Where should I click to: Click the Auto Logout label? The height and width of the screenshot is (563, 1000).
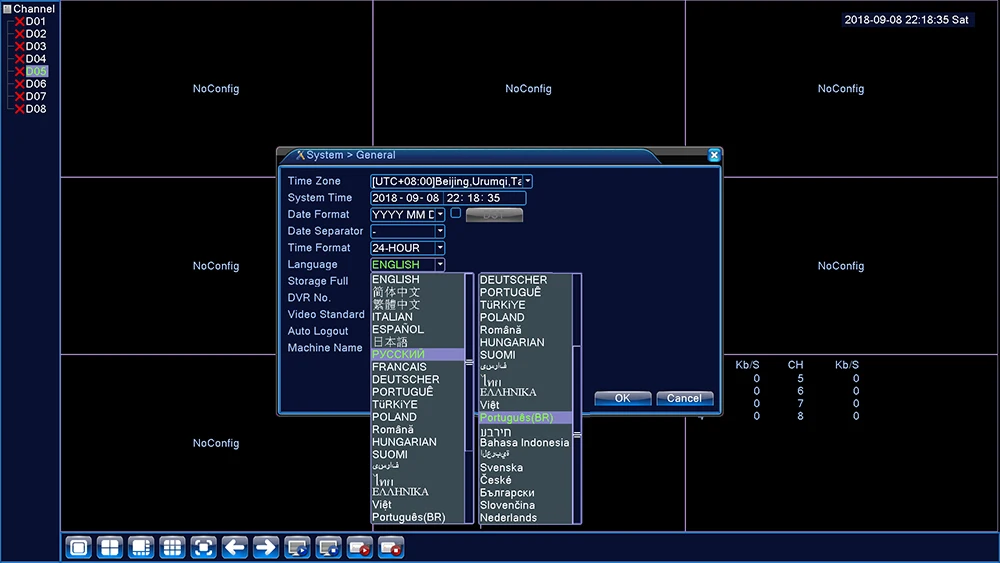318,331
